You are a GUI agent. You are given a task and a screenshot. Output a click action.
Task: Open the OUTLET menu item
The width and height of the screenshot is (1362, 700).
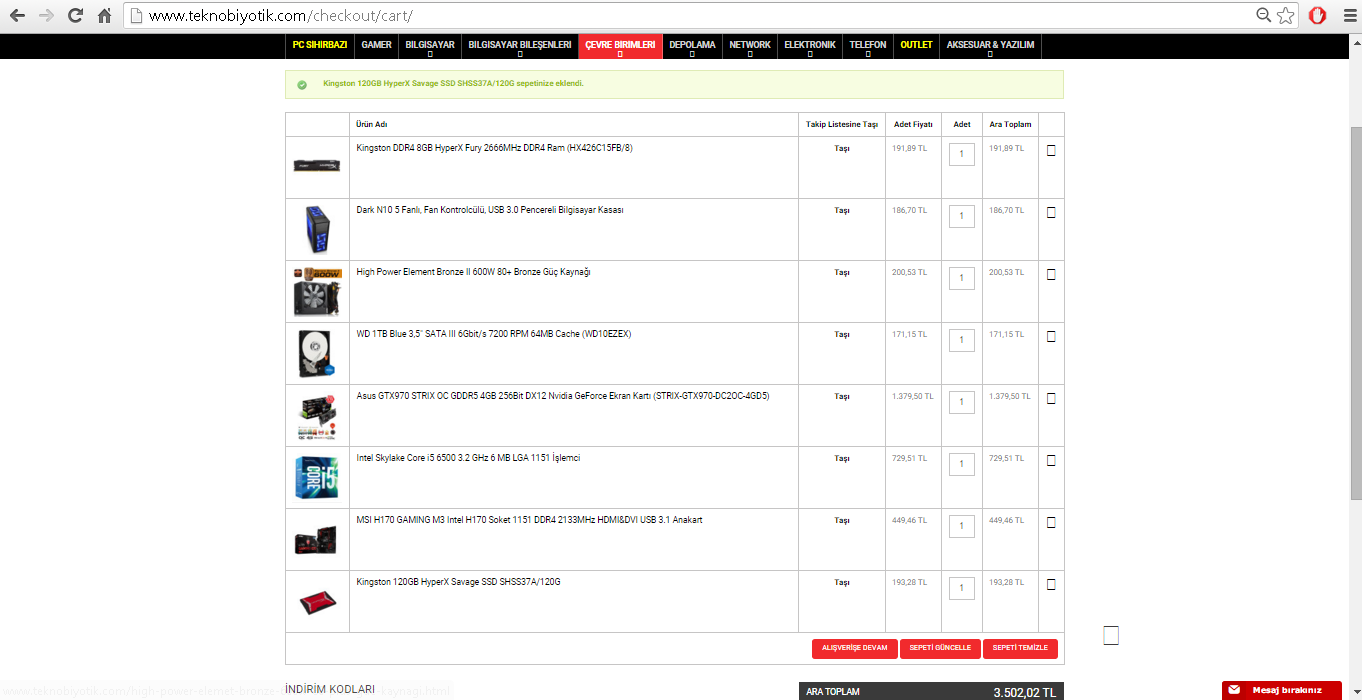pos(916,45)
